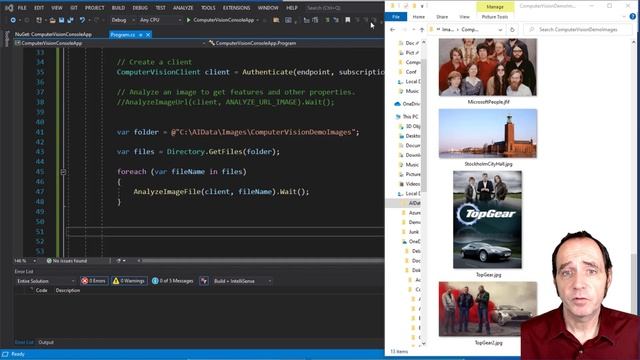Open the HELP menu
640x360 pixels.
291,8
